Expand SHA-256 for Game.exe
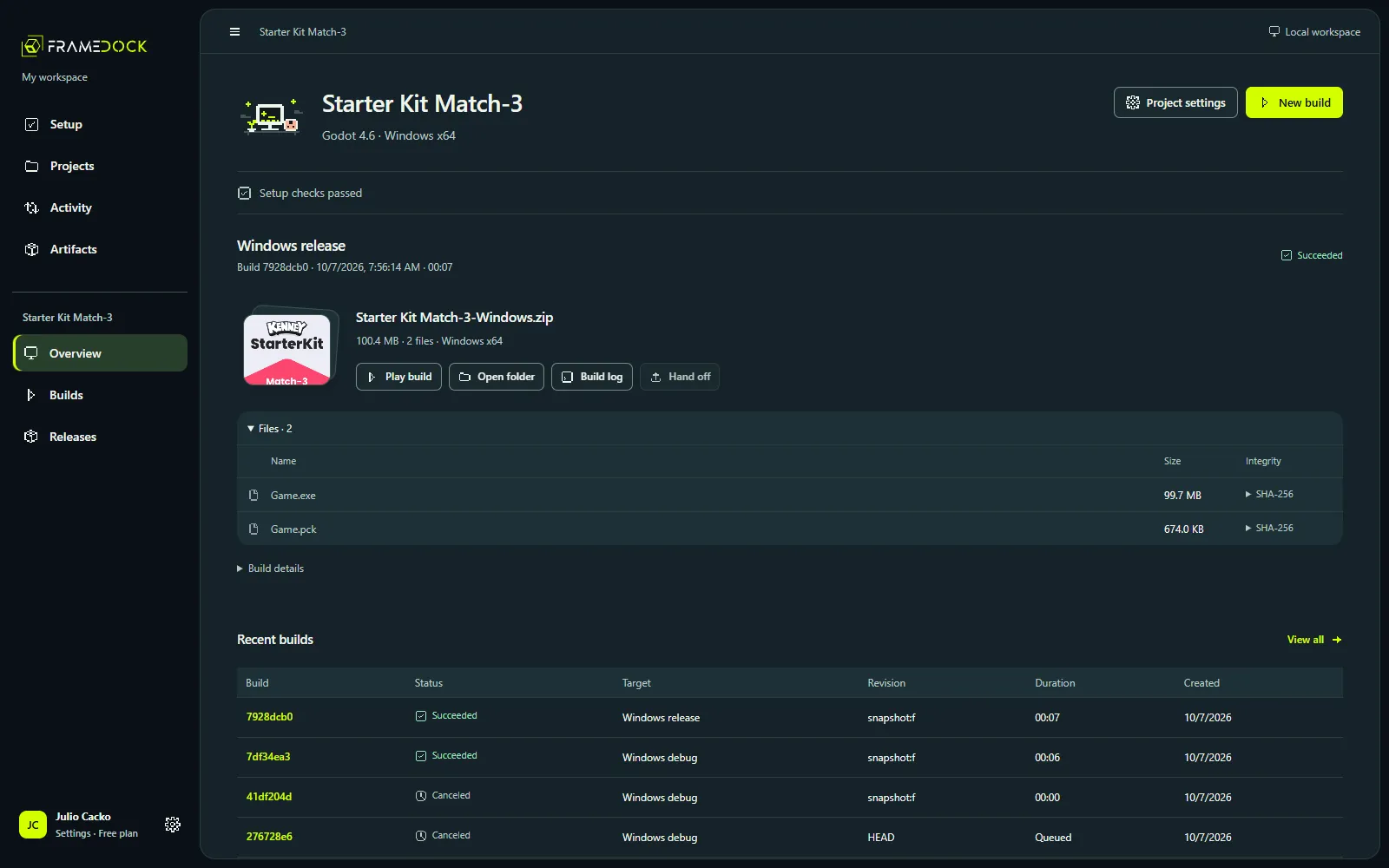This screenshot has width=1389, height=868. [x=1269, y=494]
